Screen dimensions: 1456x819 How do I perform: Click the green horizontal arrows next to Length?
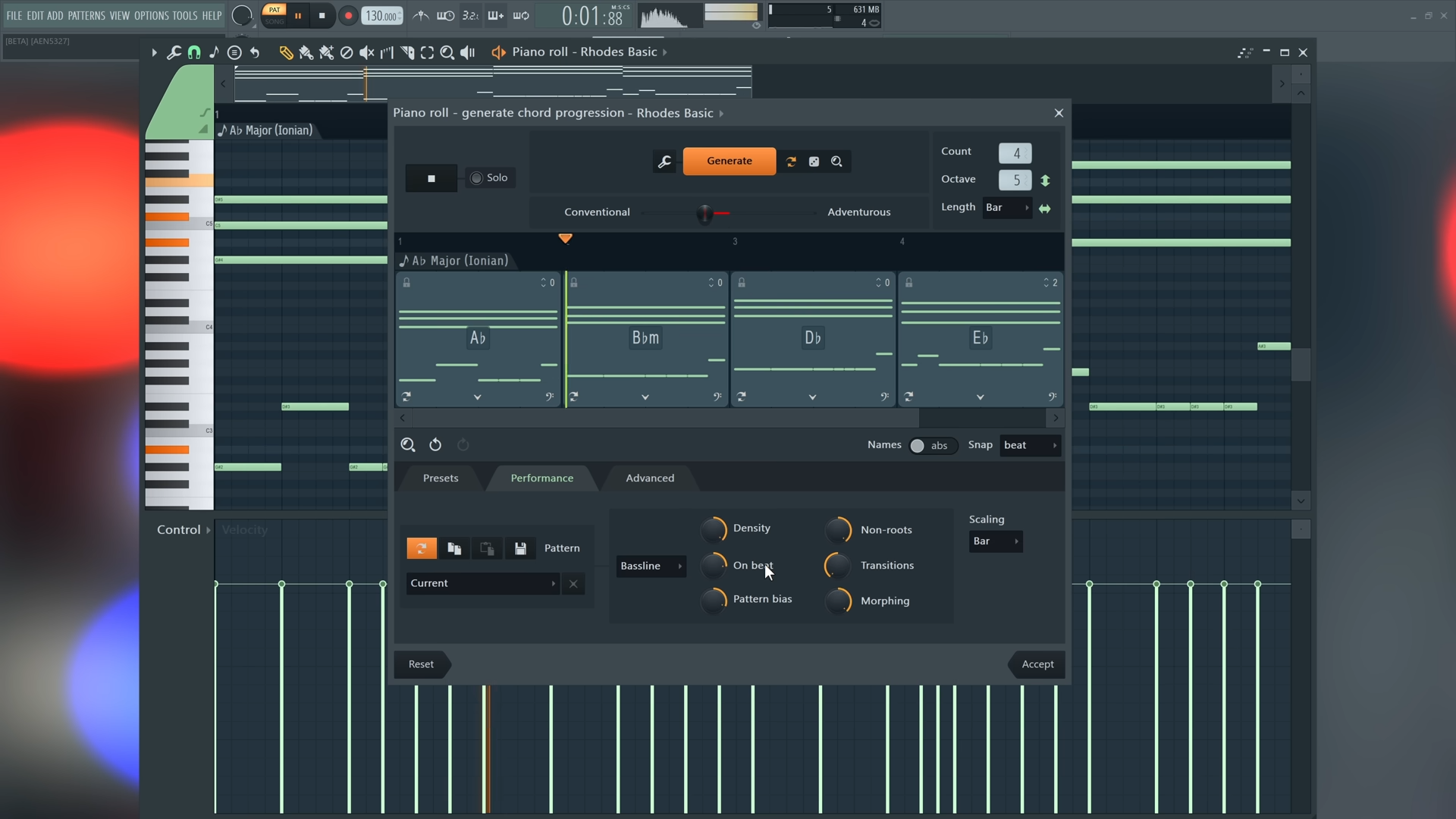click(x=1045, y=209)
